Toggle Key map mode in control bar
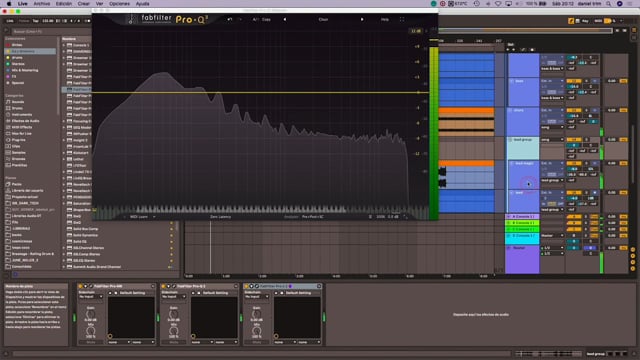The width and height of the screenshot is (640, 360). pos(585,21)
